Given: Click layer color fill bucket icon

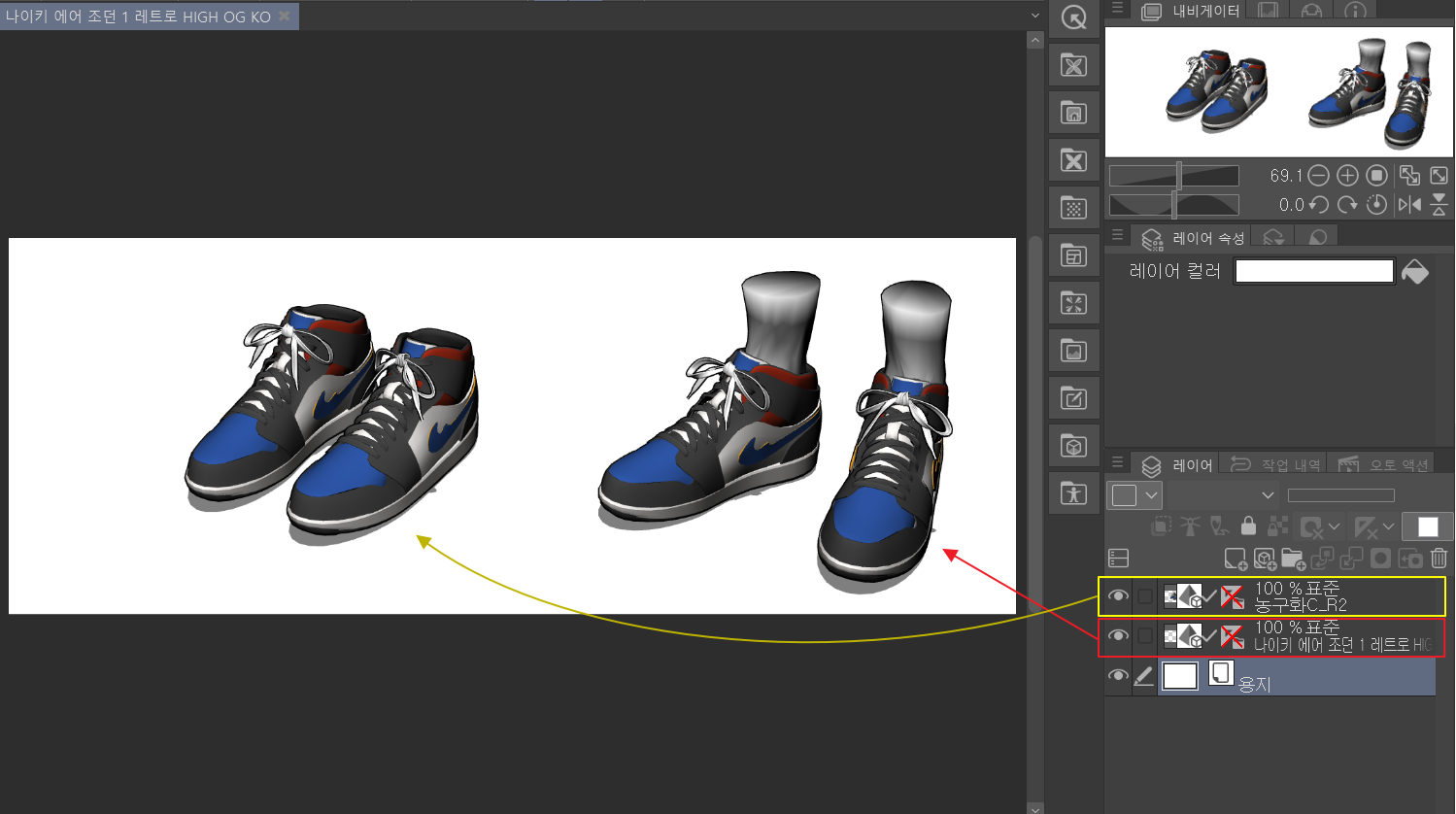Looking at the screenshot, I should (1415, 272).
